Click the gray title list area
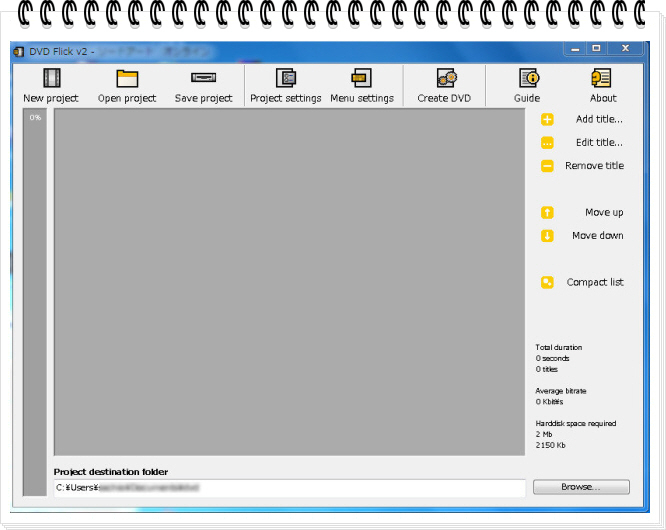This screenshot has width=666, height=530. point(289,282)
